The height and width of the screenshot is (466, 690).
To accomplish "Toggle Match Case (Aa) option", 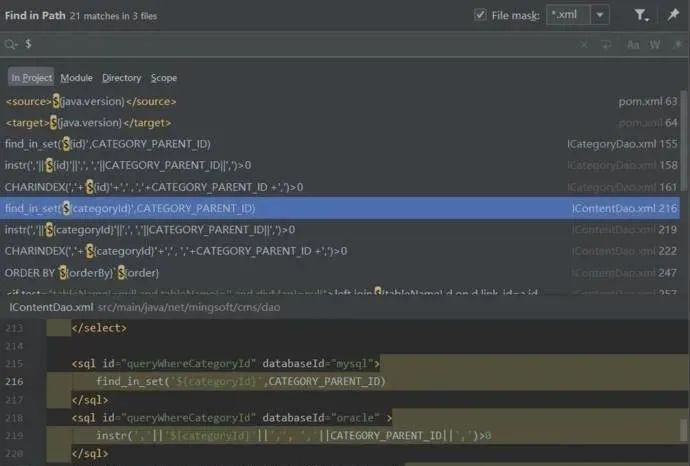I will pyautogui.click(x=633, y=44).
